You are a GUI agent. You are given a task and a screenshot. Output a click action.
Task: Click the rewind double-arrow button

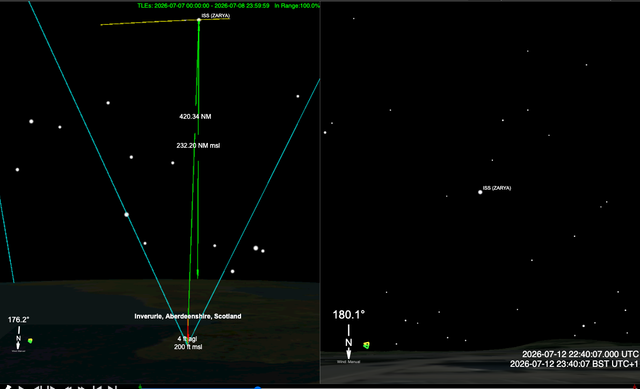point(68,388)
